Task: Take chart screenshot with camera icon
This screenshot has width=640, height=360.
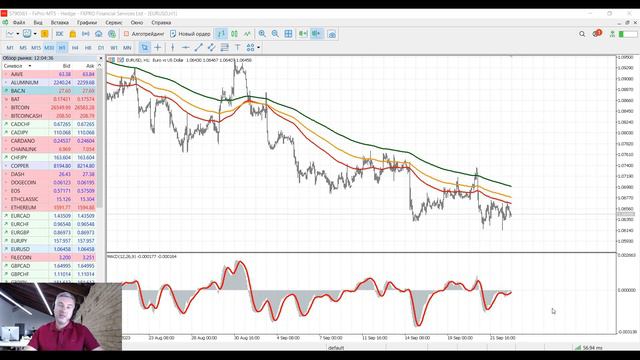Action: (332, 34)
